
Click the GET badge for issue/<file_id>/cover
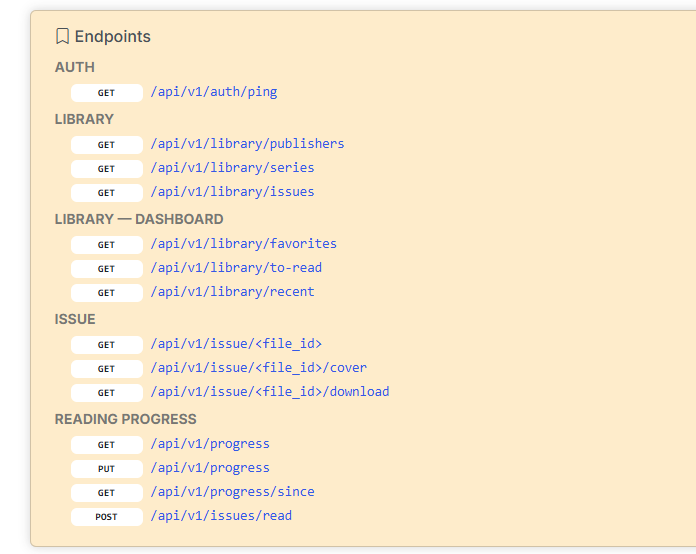(107, 368)
